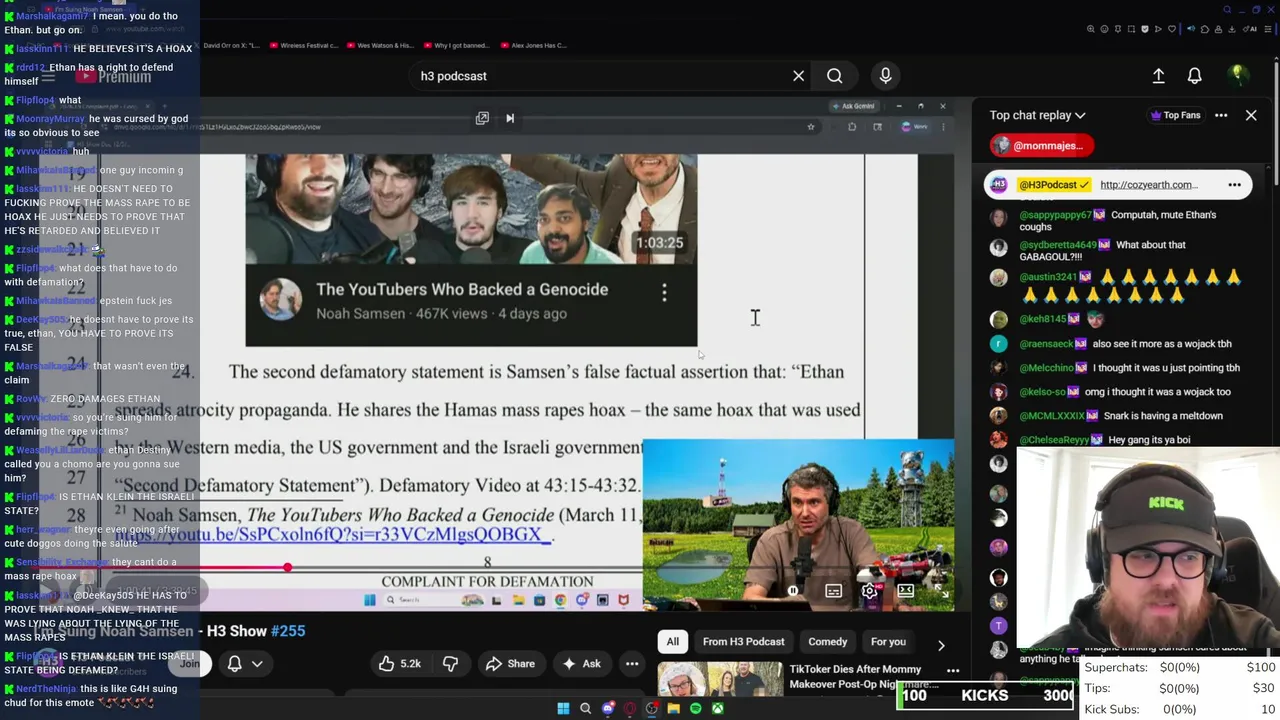Viewport: 1280px width, 720px height.
Task: Expand the Top chat replay dropdown
Action: [1037, 115]
